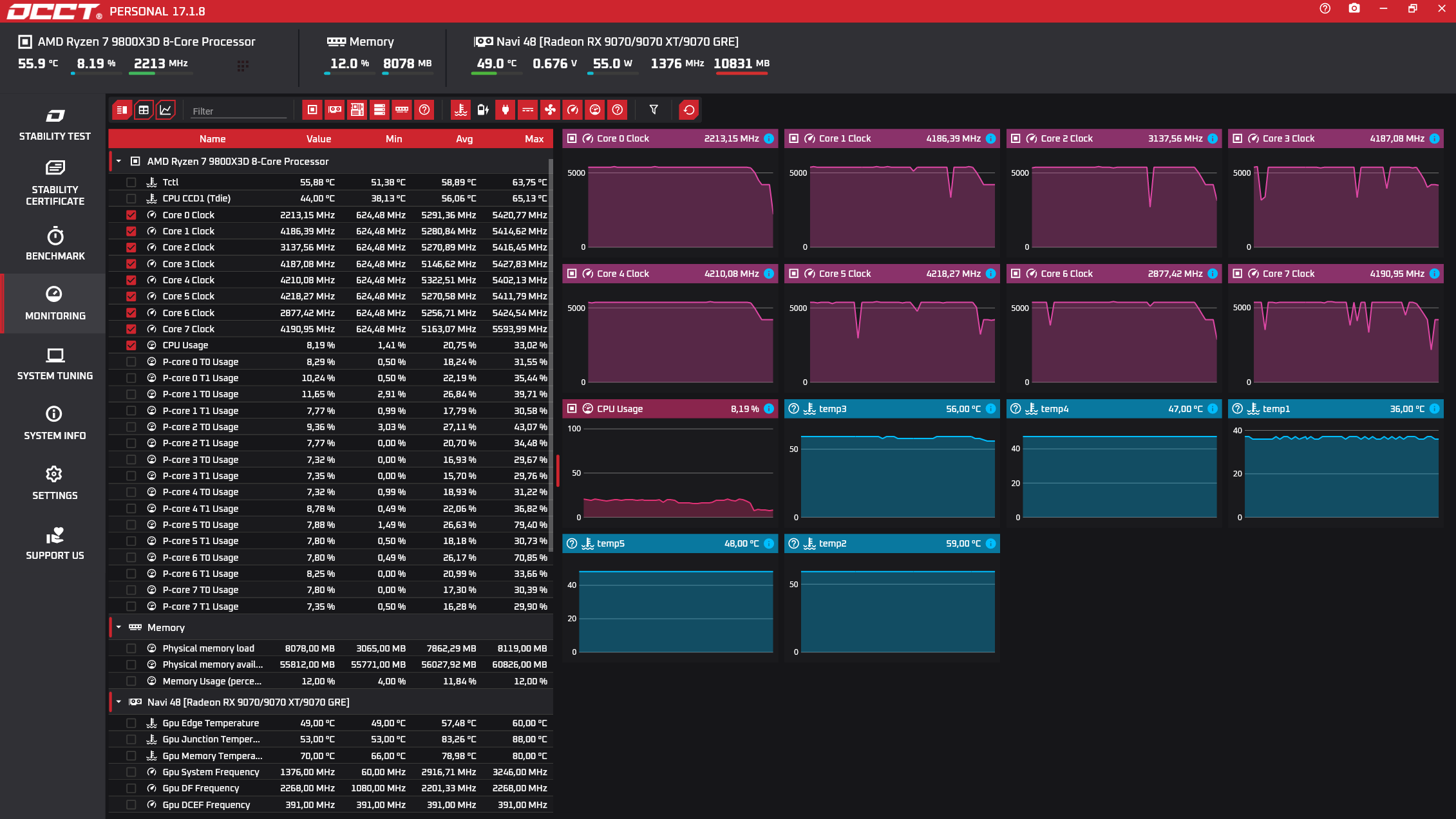The width and height of the screenshot is (1456, 819).
Task: Open the Stability Certificate page
Action: [x=55, y=183]
